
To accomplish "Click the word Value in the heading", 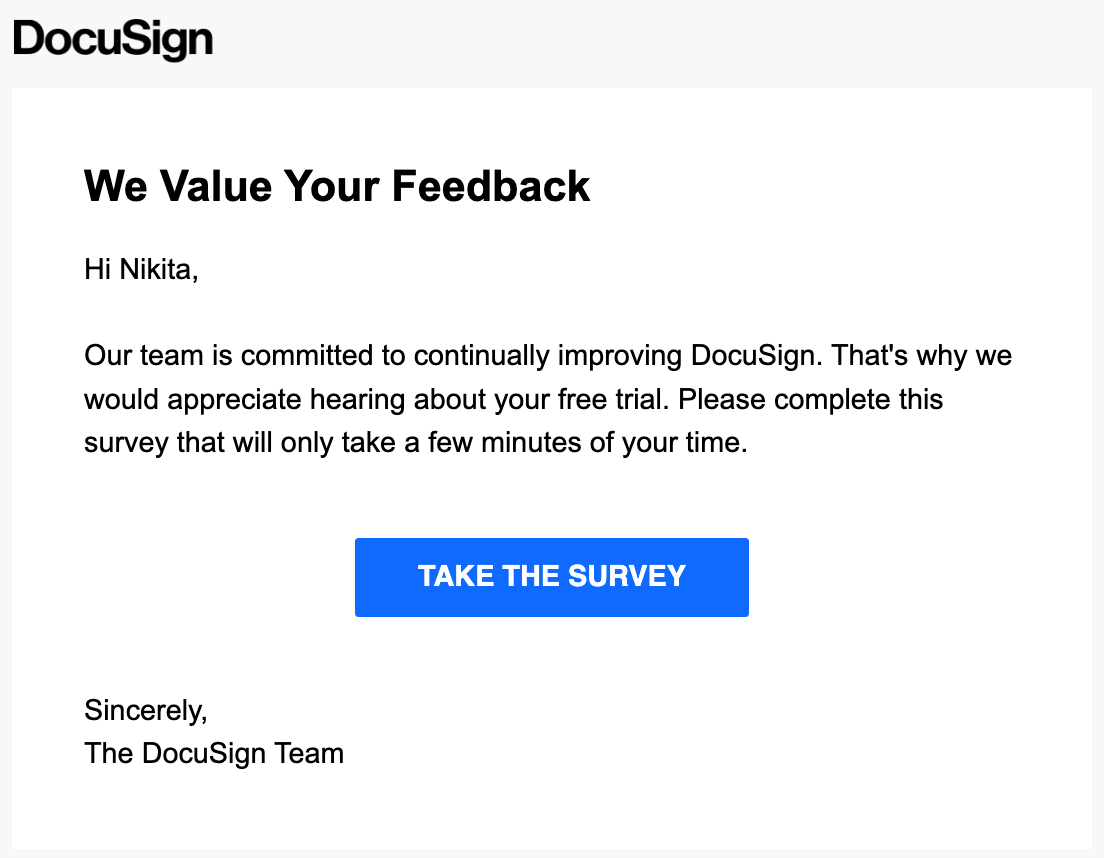I will pos(215,186).
